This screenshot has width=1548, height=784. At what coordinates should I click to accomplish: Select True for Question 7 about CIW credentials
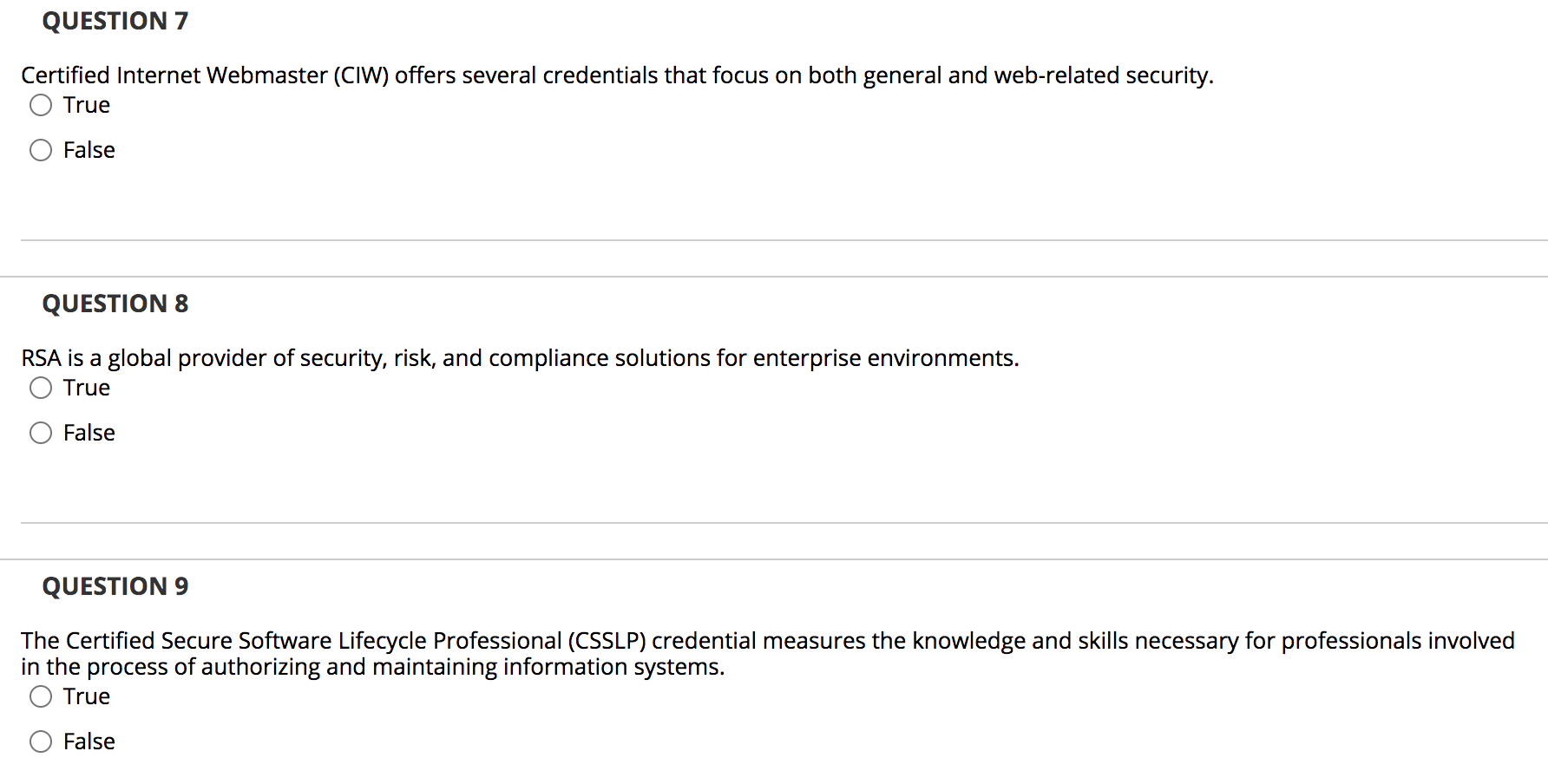click(x=40, y=105)
